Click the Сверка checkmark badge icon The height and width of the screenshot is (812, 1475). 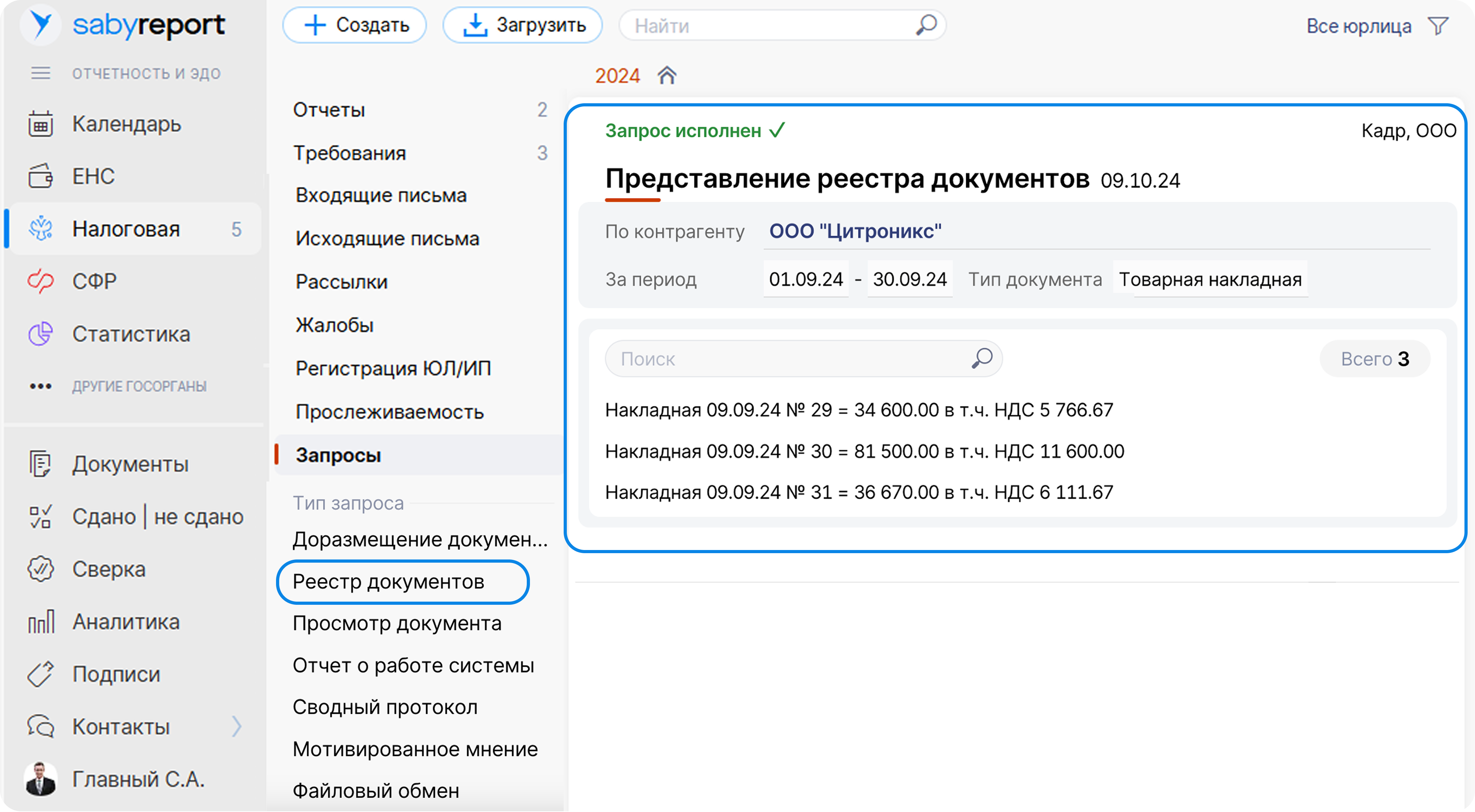[x=41, y=569]
